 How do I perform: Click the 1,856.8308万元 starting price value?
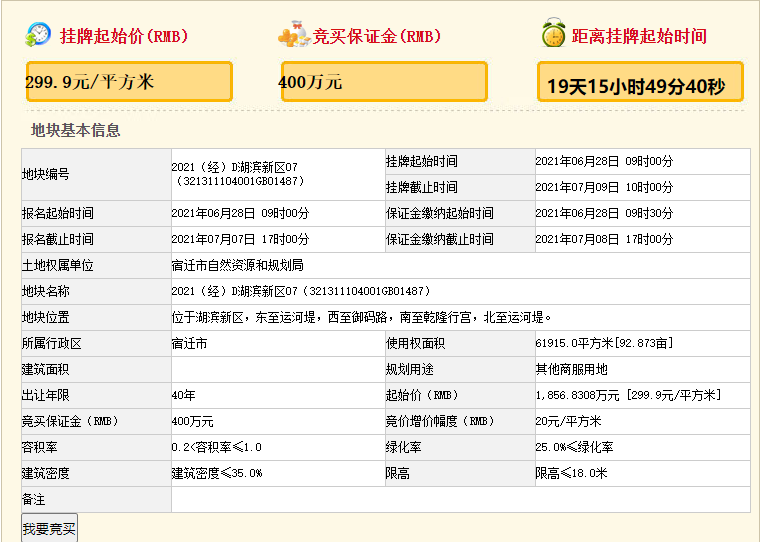coord(627,395)
